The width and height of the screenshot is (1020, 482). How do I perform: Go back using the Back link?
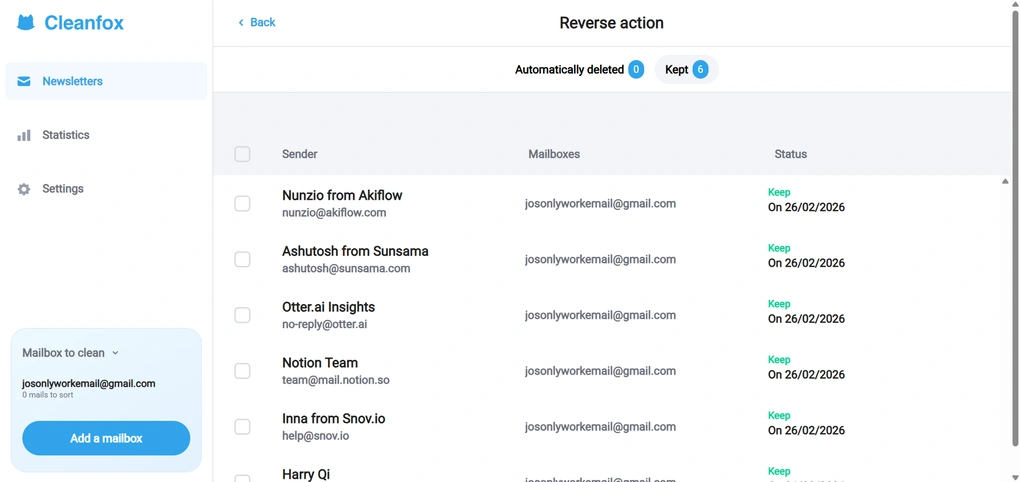[256, 23]
